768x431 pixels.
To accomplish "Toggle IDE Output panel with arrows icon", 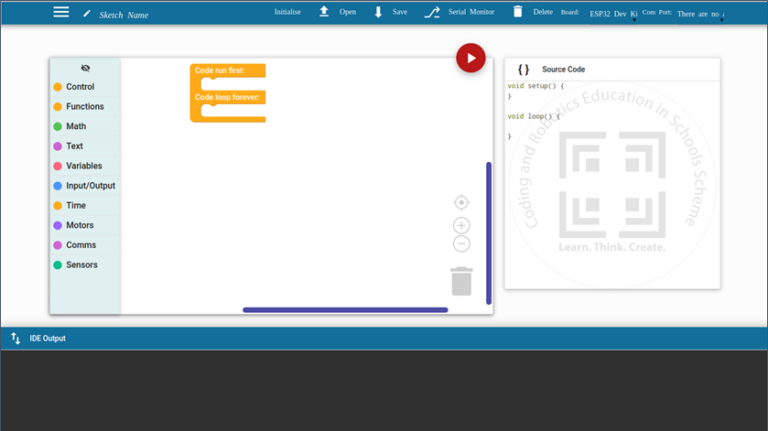I will 16,338.
